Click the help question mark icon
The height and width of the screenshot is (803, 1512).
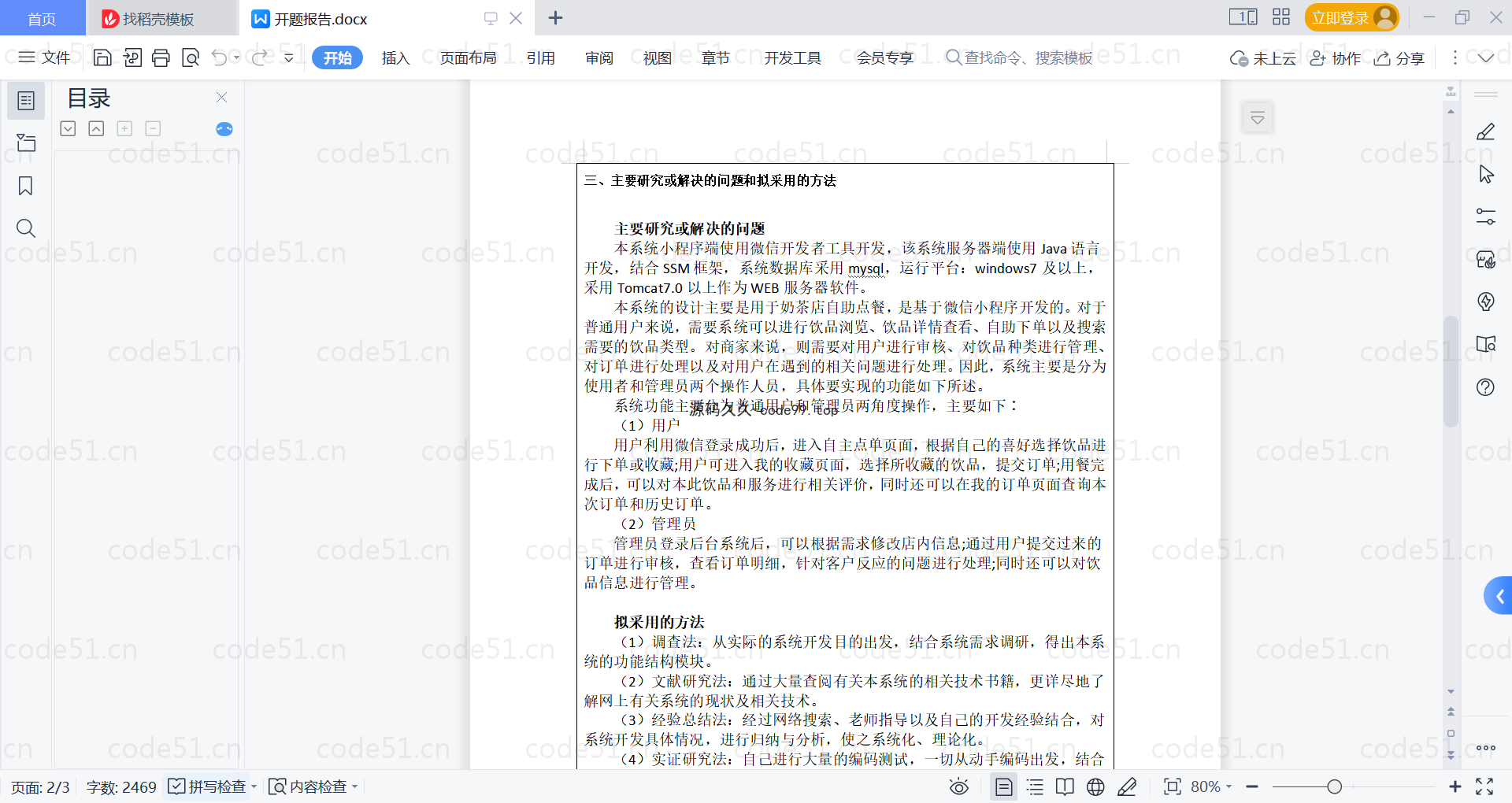pyautogui.click(x=1486, y=387)
